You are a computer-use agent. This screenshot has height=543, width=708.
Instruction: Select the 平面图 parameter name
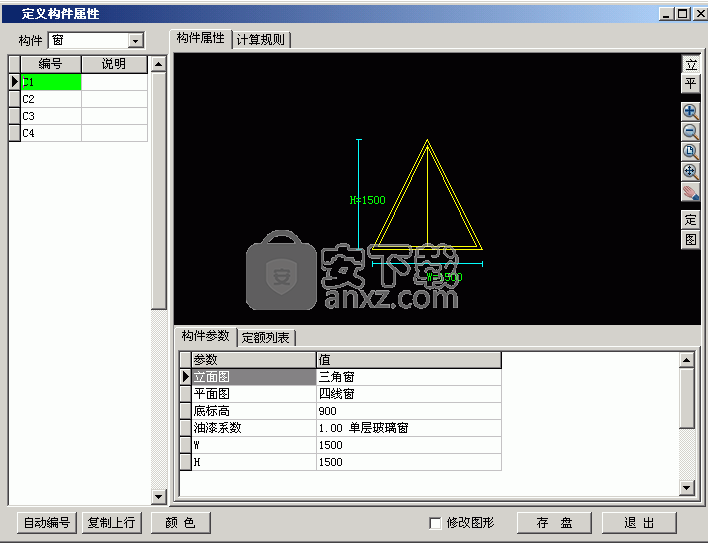[x=254, y=394]
